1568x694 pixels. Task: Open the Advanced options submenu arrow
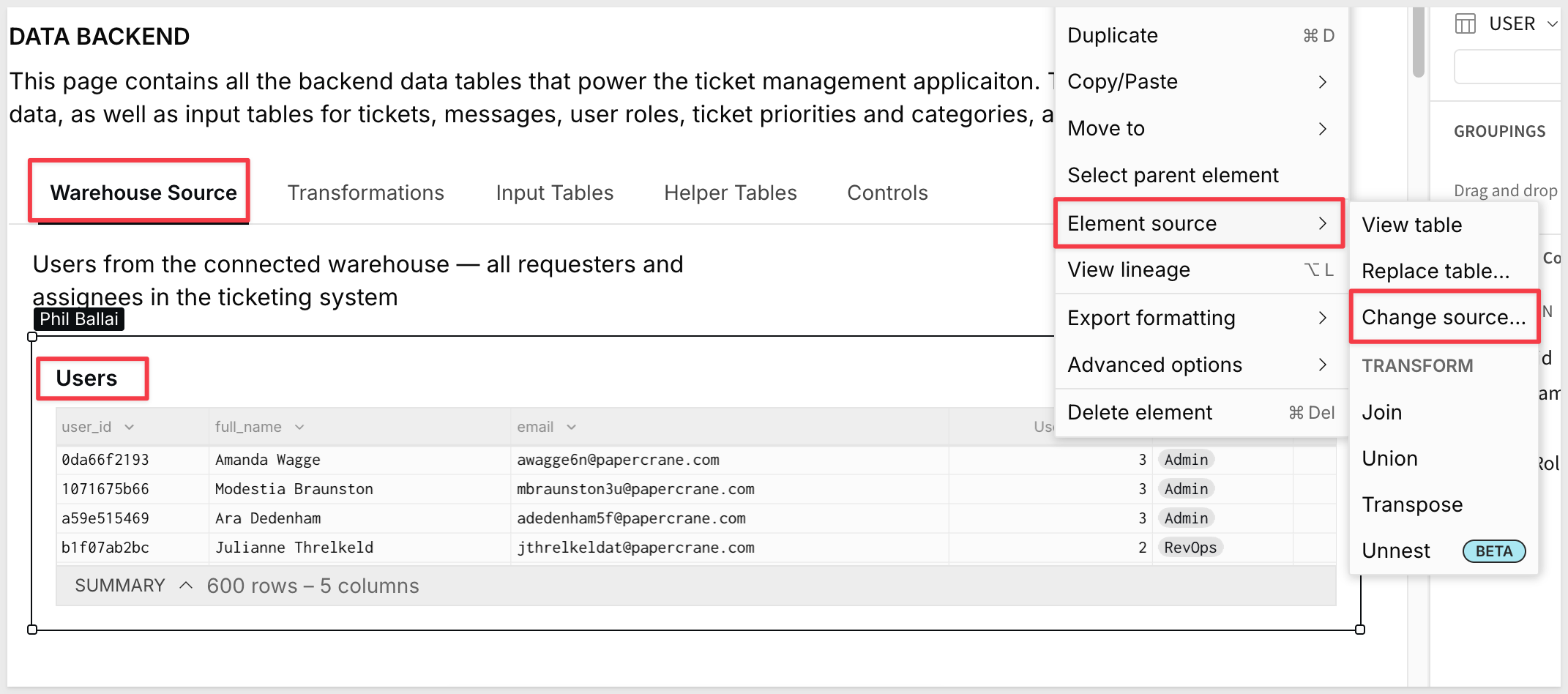[1323, 365]
